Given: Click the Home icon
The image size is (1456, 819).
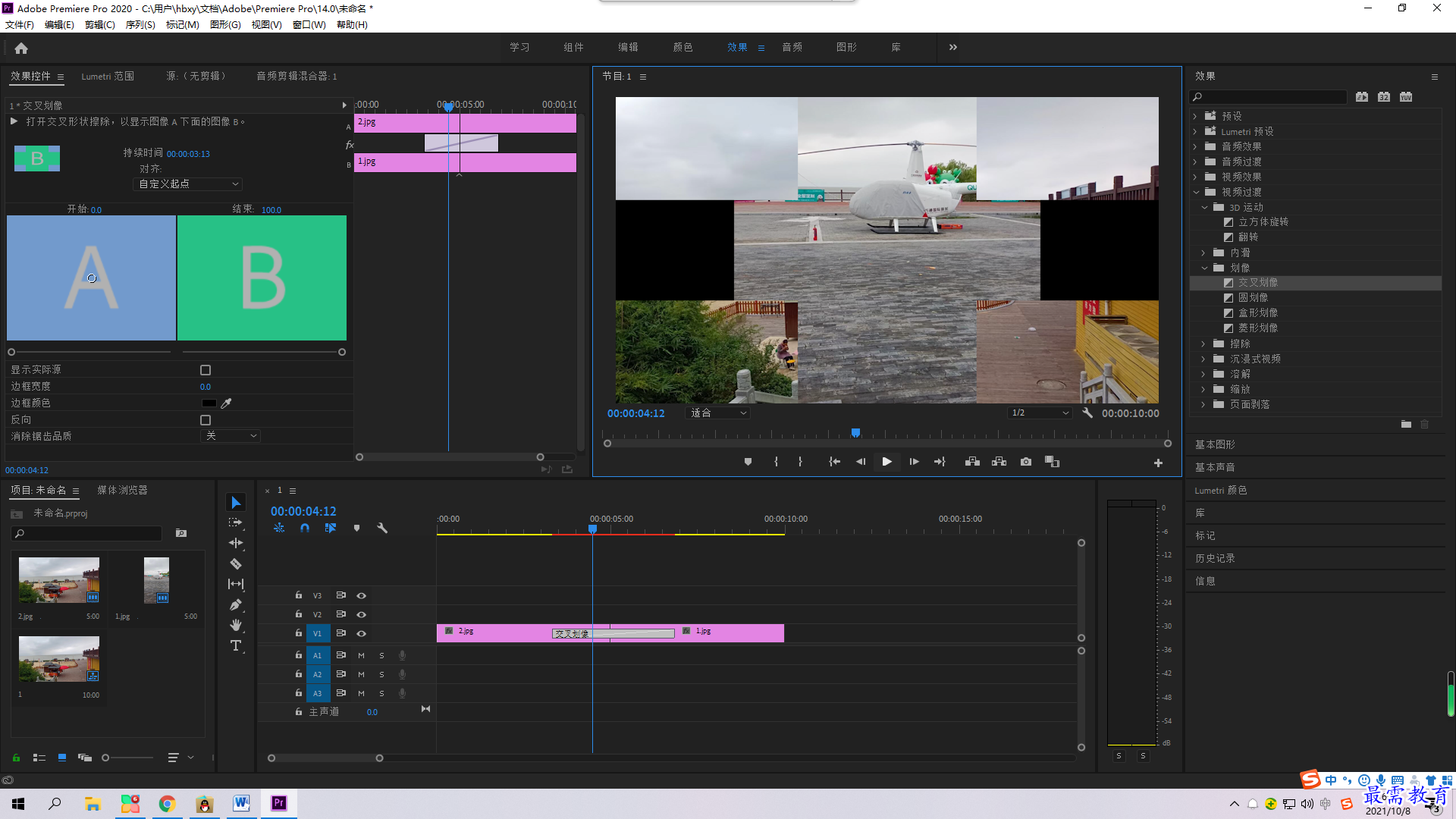Looking at the screenshot, I should tap(21, 48).
